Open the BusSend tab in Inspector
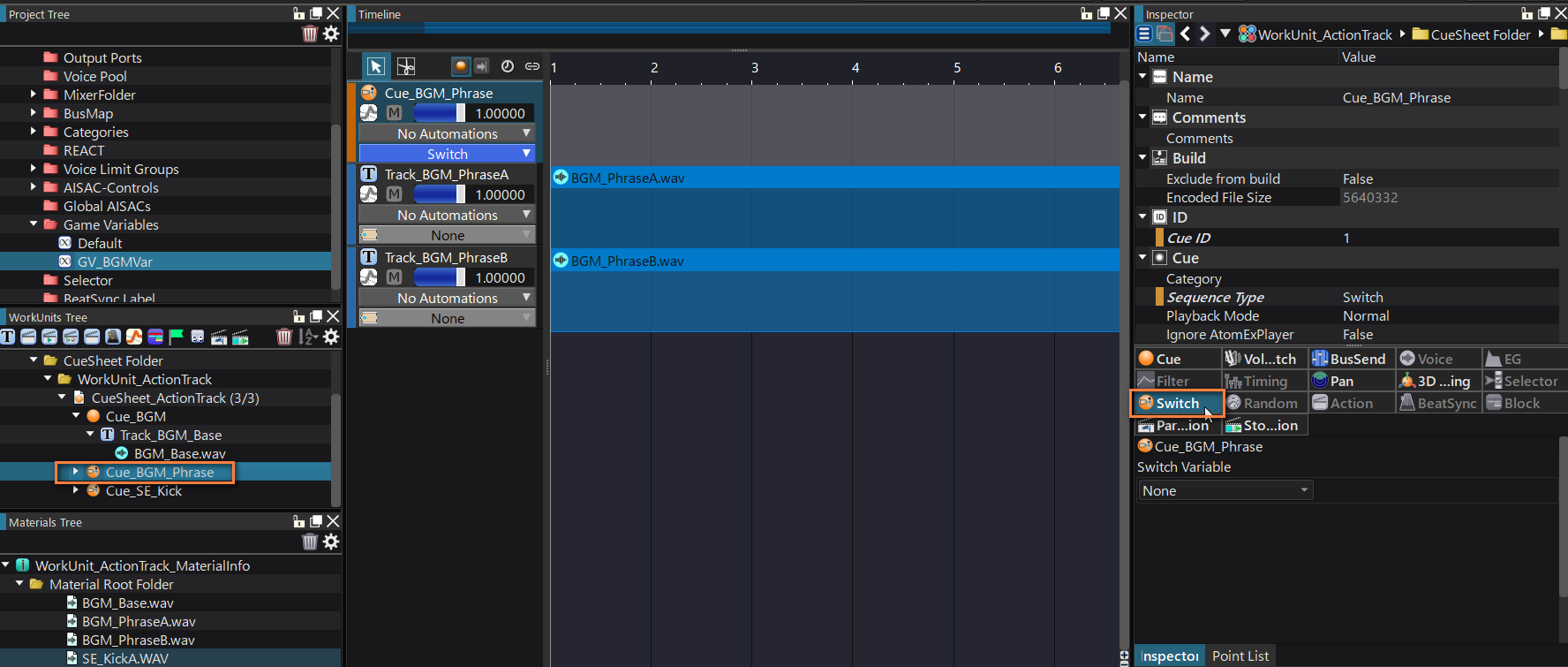This screenshot has height=667, width=1568. pyautogui.click(x=1351, y=359)
